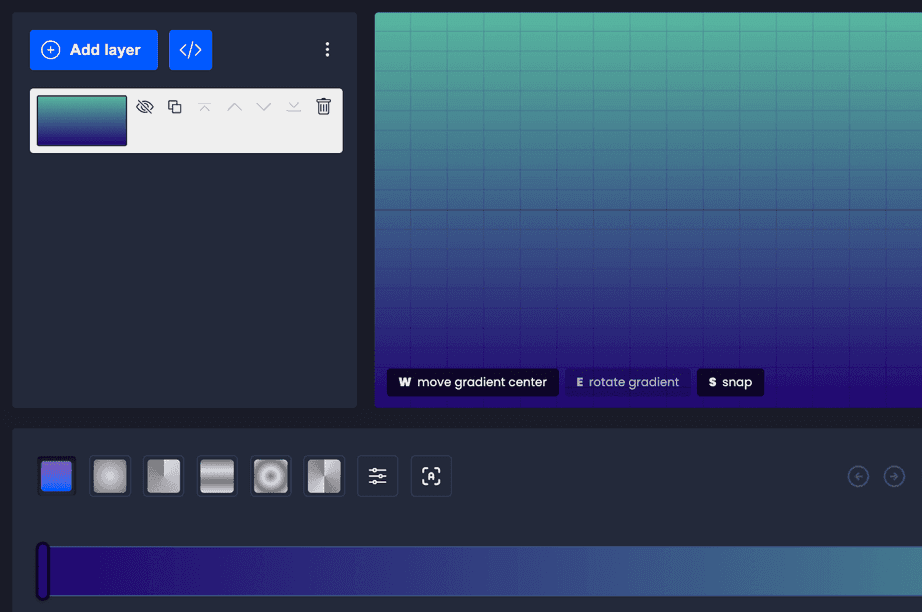Click the first gradient color stop handle
The width and height of the screenshot is (922, 612).
coord(42,572)
